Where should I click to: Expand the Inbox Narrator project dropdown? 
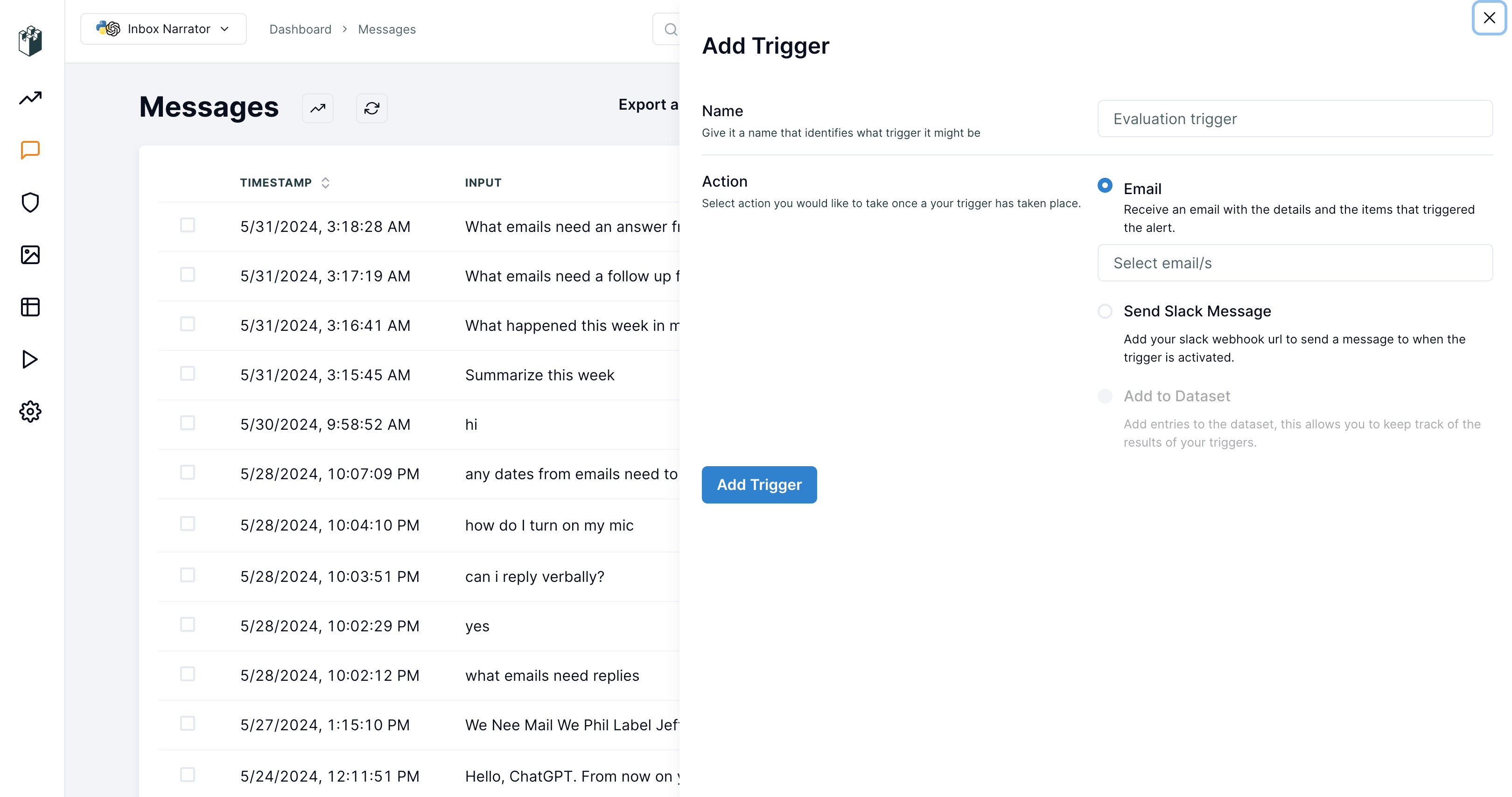point(163,29)
